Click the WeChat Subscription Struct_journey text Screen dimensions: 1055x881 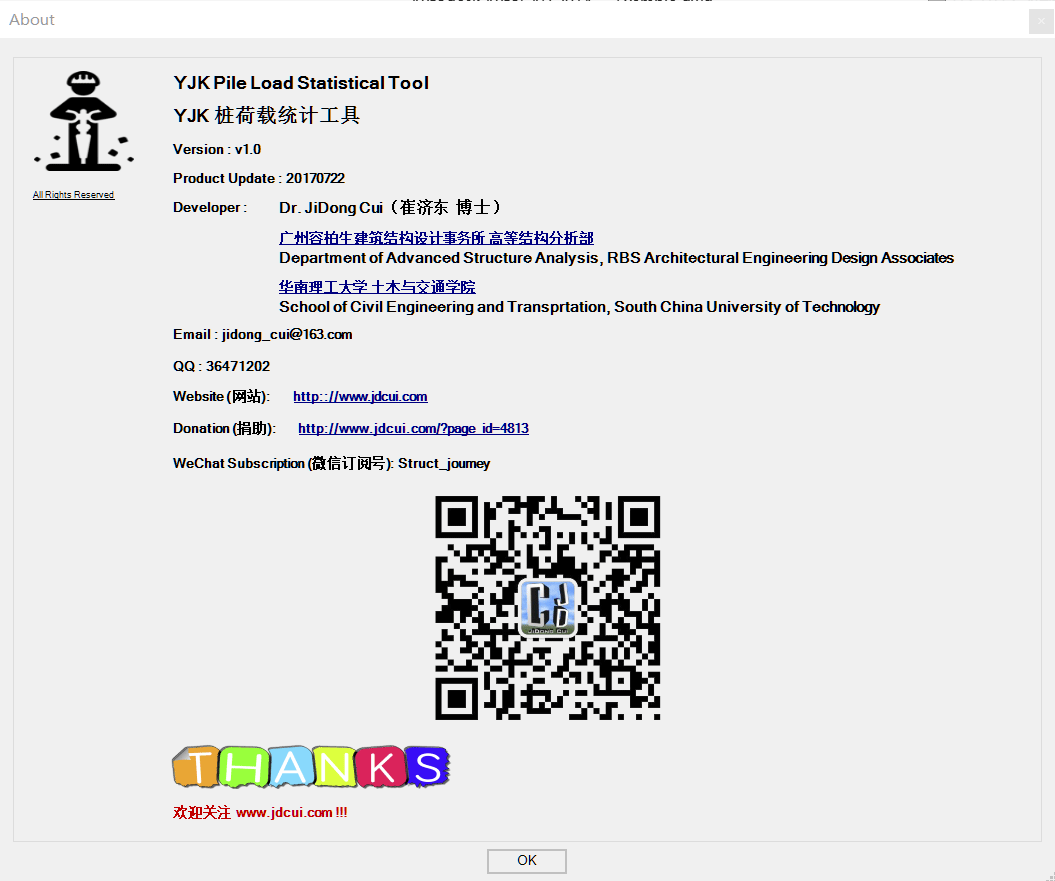pos(332,464)
